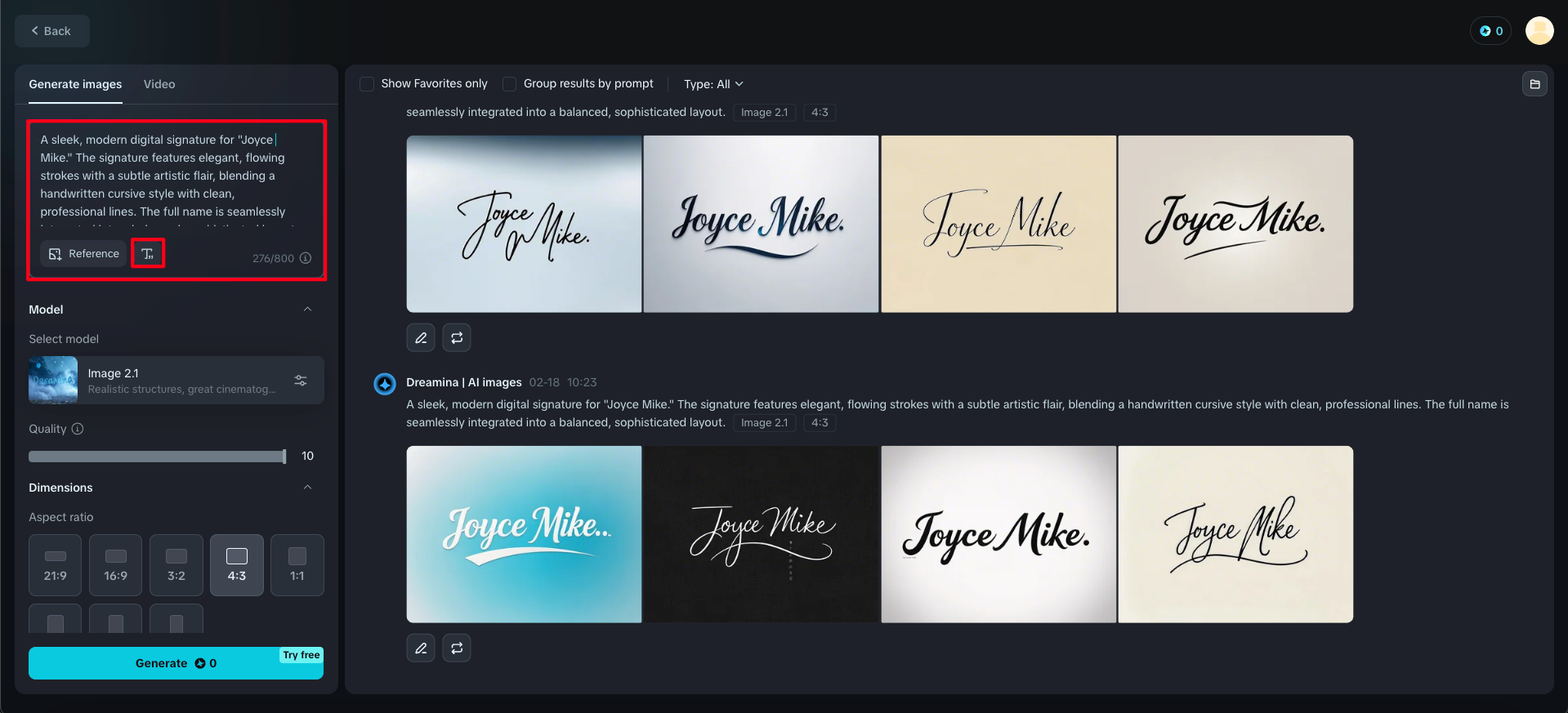Select the 3:2 aspect ratio
Screen dimensions: 1568x713
coord(176,565)
